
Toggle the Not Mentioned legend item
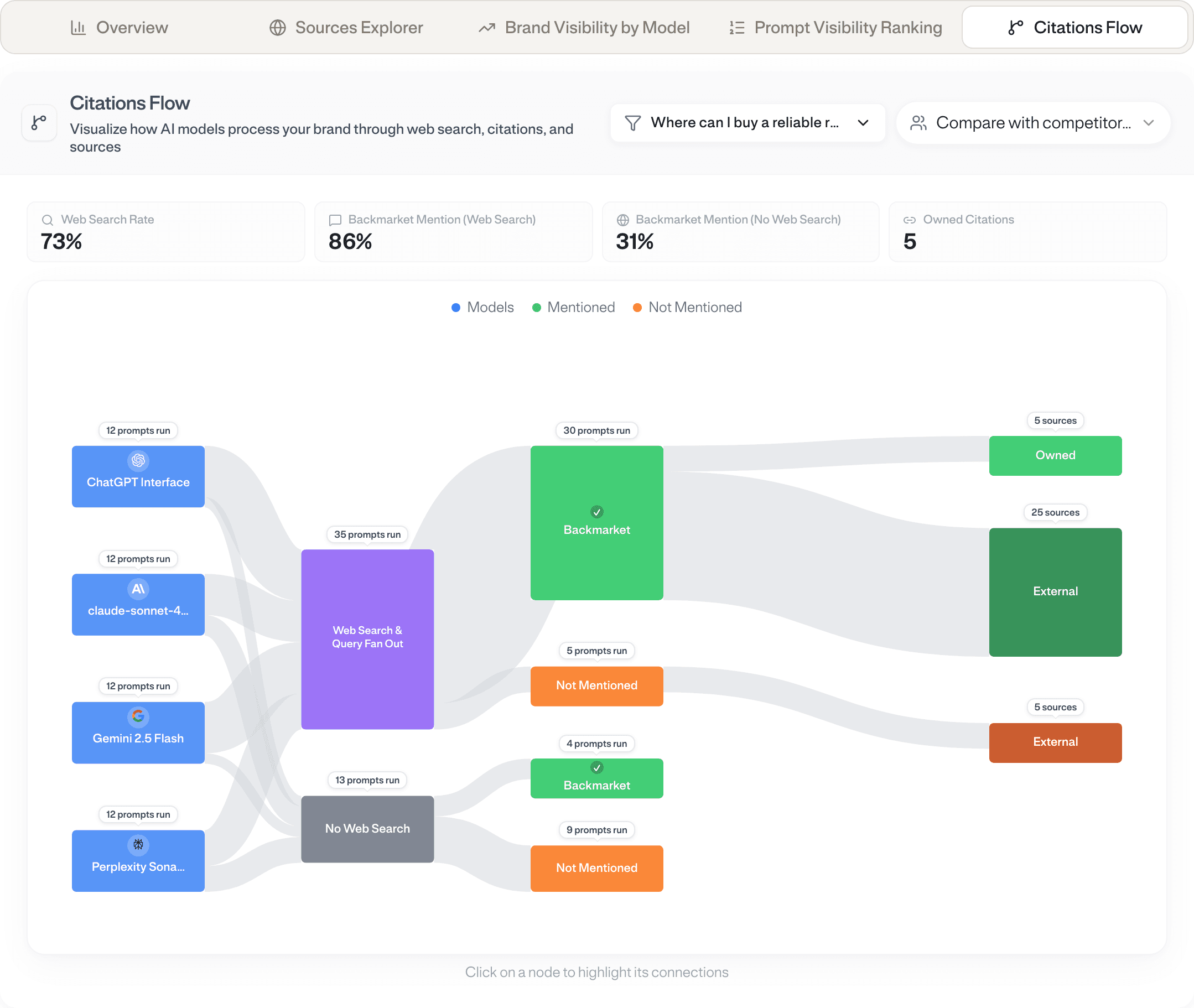[688, 308]
